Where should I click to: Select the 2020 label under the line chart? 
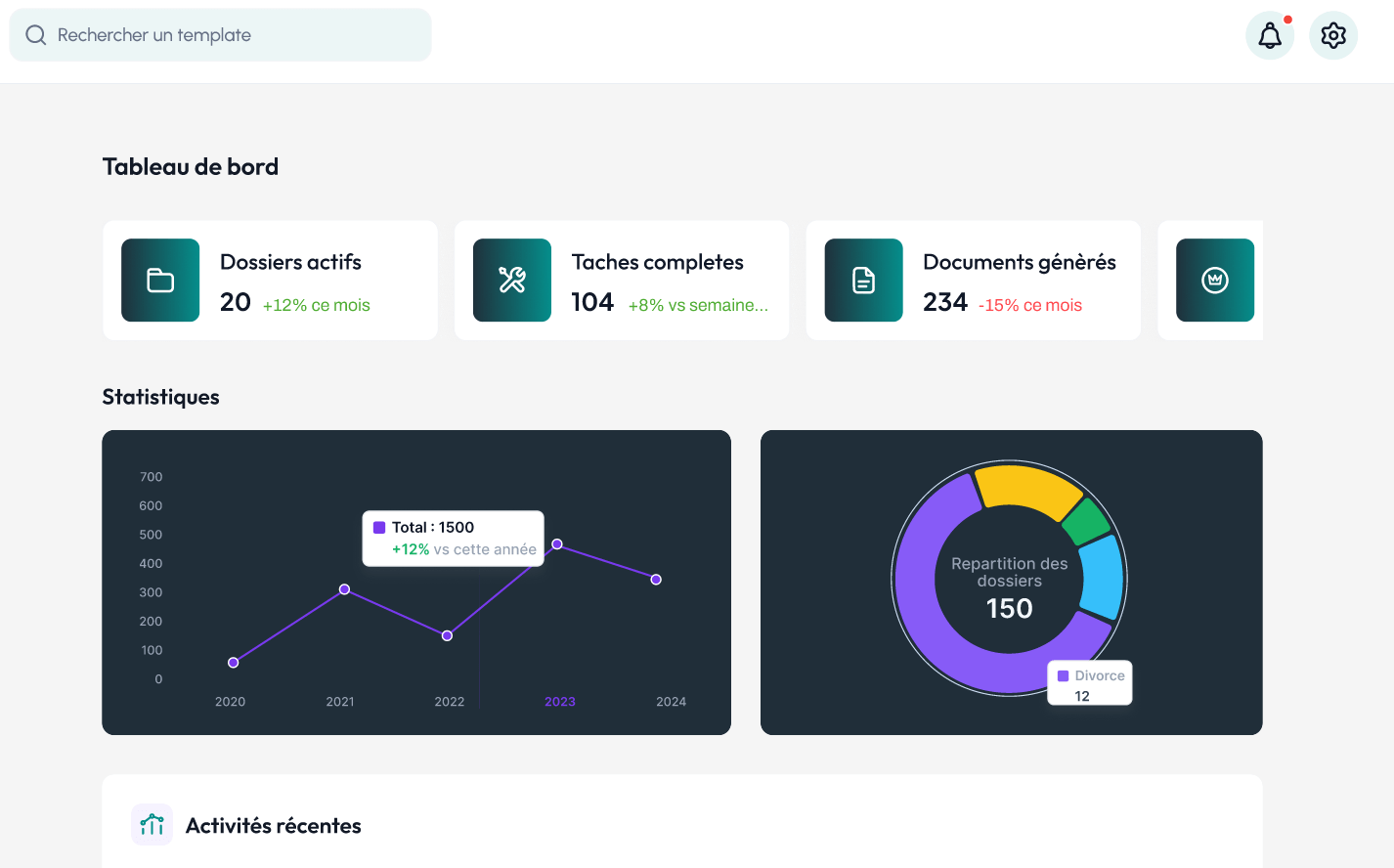point(230,701)
